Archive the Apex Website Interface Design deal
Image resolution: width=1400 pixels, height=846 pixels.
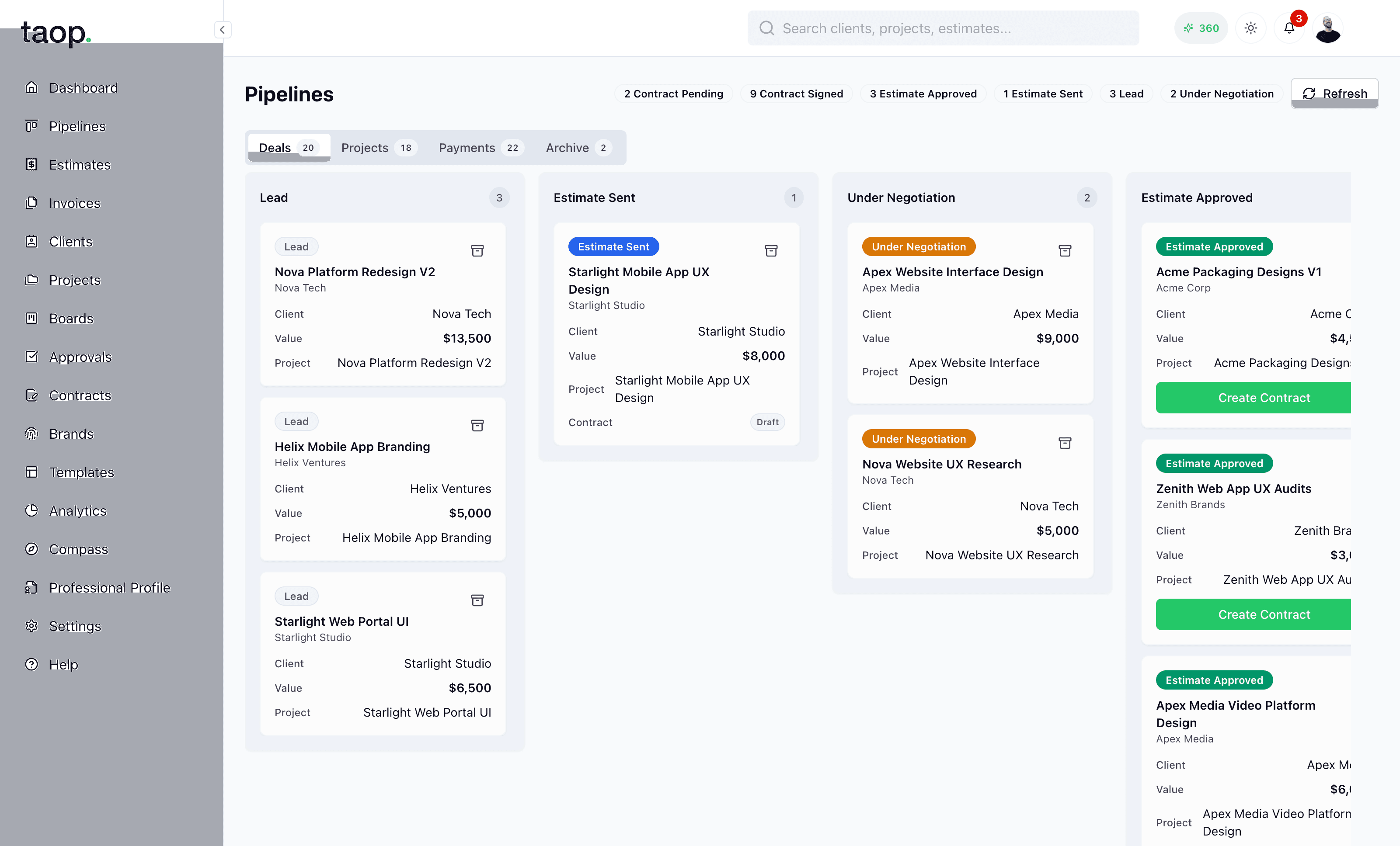pyautogui.click(x=1065, y=250)
